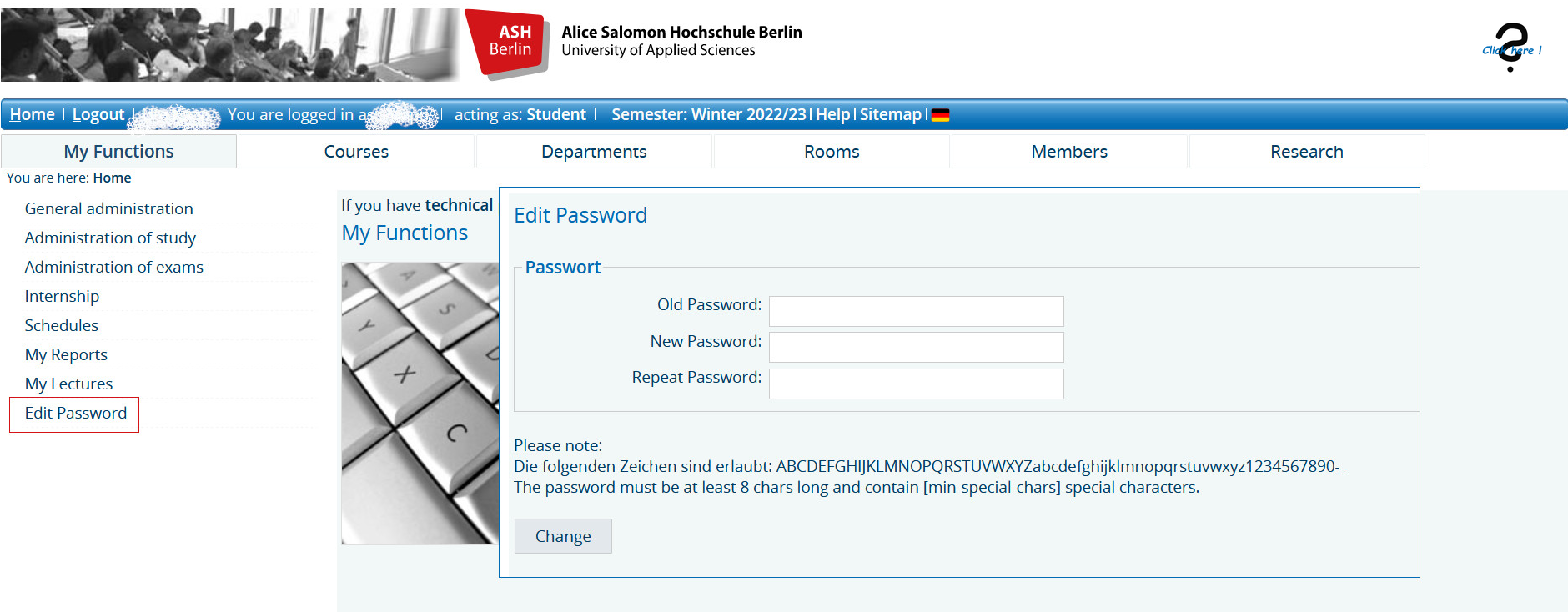Go to the Rooms tab

(x=832, y=152)
